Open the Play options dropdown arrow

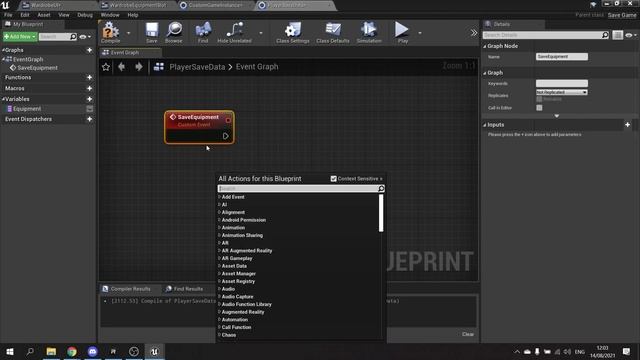[x=420, y=33]
